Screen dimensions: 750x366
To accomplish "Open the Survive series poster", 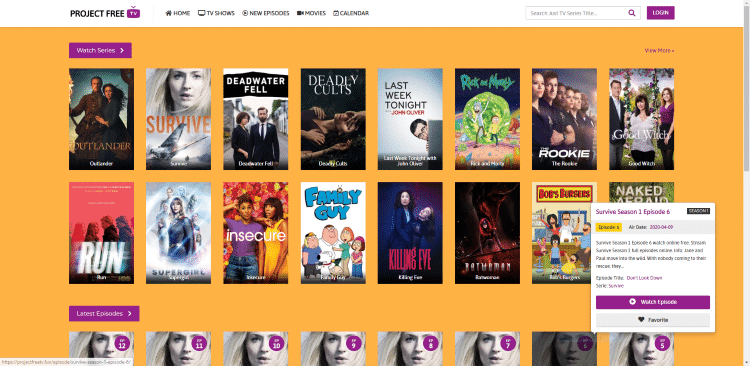I will click(178, 119).
